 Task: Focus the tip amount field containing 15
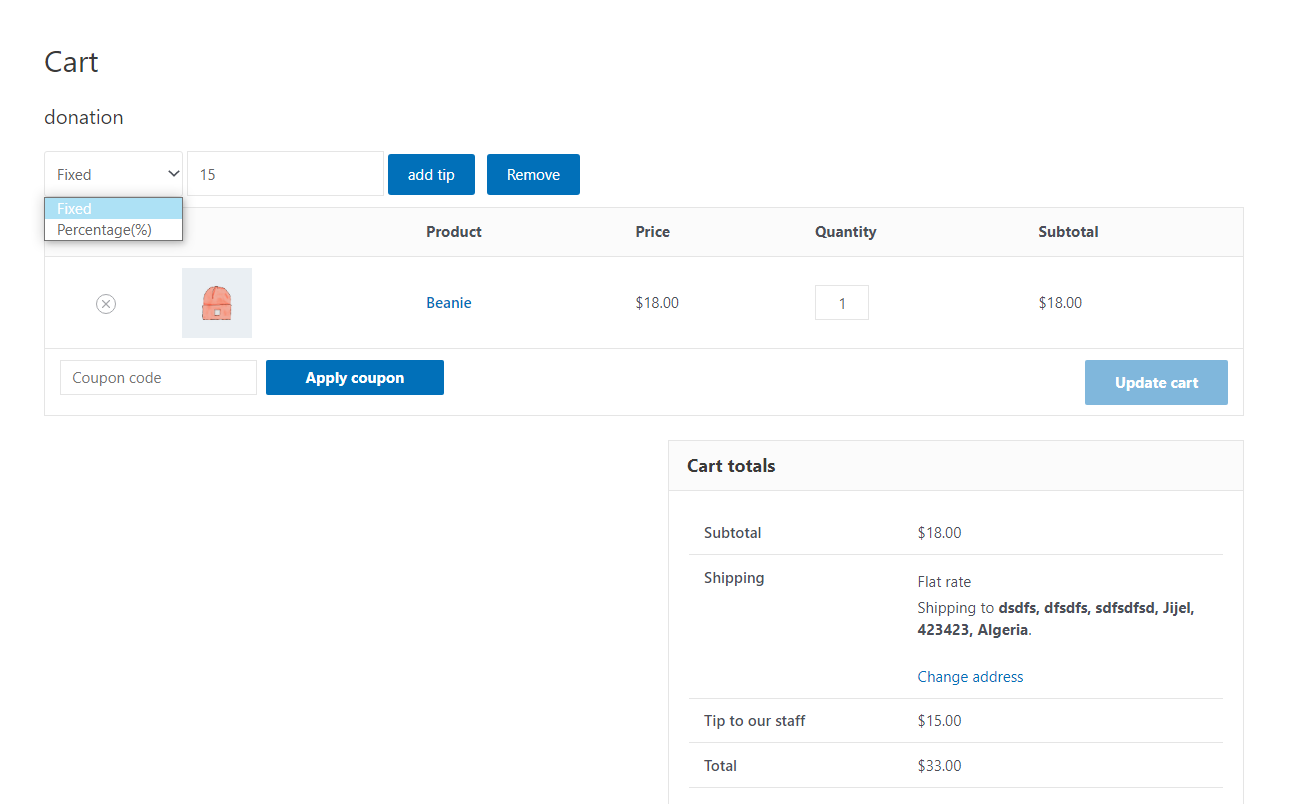285,174
